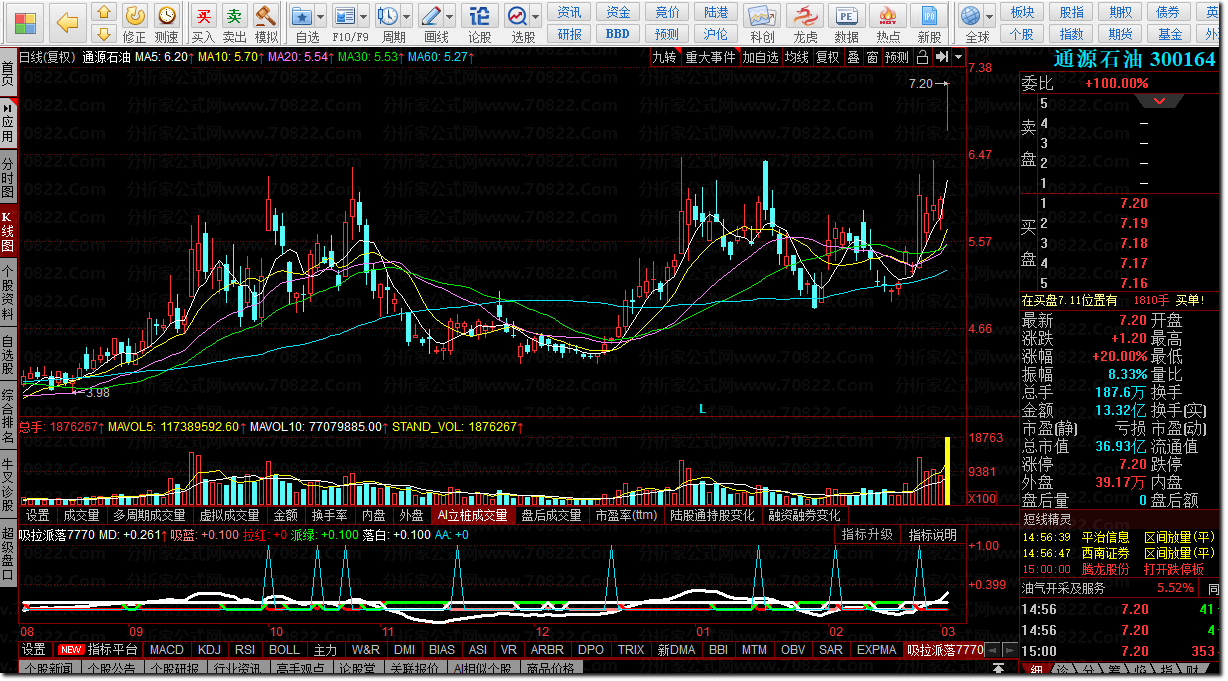The image size is (1228, 681).
Task: Toggle 九转 indicator on chart
Action: (x=664, y=57)
